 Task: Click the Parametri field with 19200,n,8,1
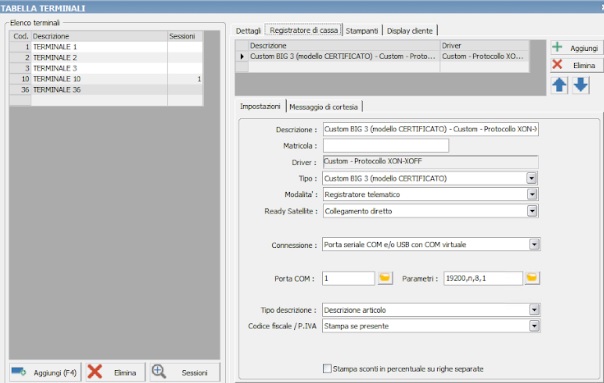tap(483, 278)
